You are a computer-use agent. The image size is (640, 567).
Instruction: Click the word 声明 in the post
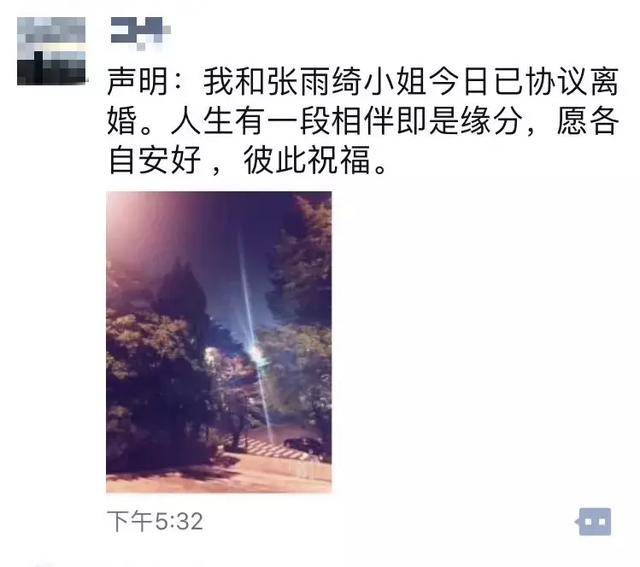[138, 82]
